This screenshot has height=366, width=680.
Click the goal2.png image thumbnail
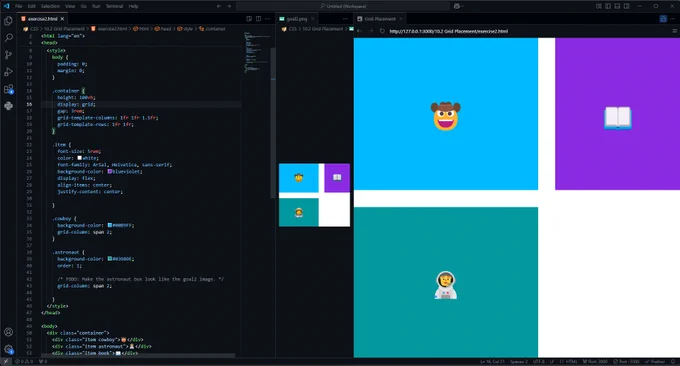314,195
